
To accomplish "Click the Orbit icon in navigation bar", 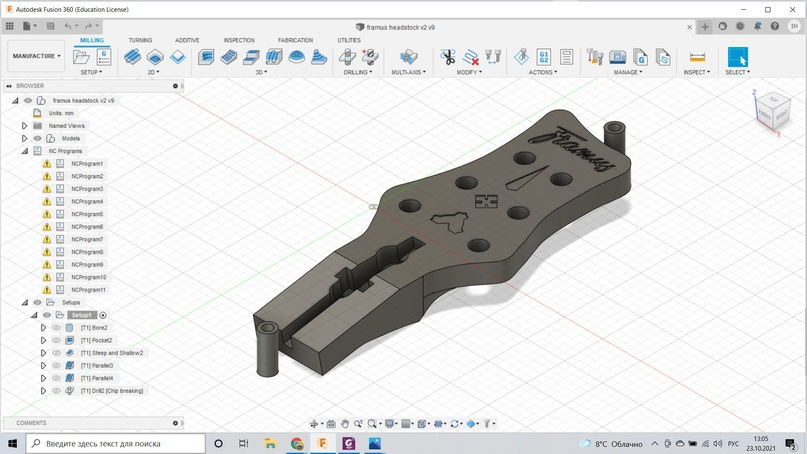I will point(313,424).
